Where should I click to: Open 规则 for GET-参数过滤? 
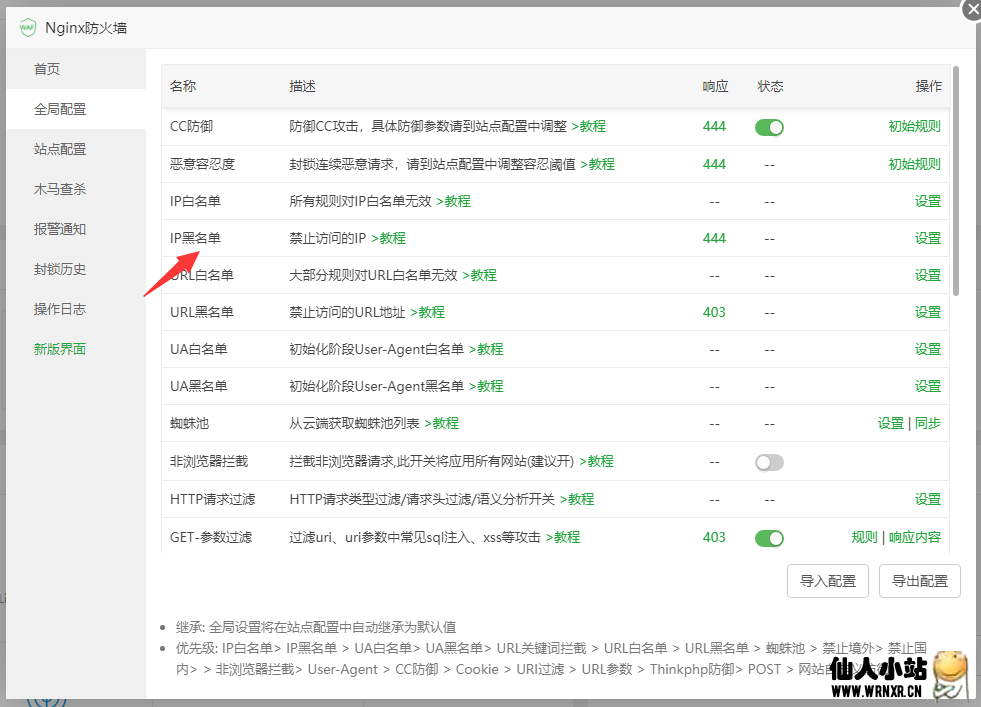pyautogui.click(x=864, y=537)
